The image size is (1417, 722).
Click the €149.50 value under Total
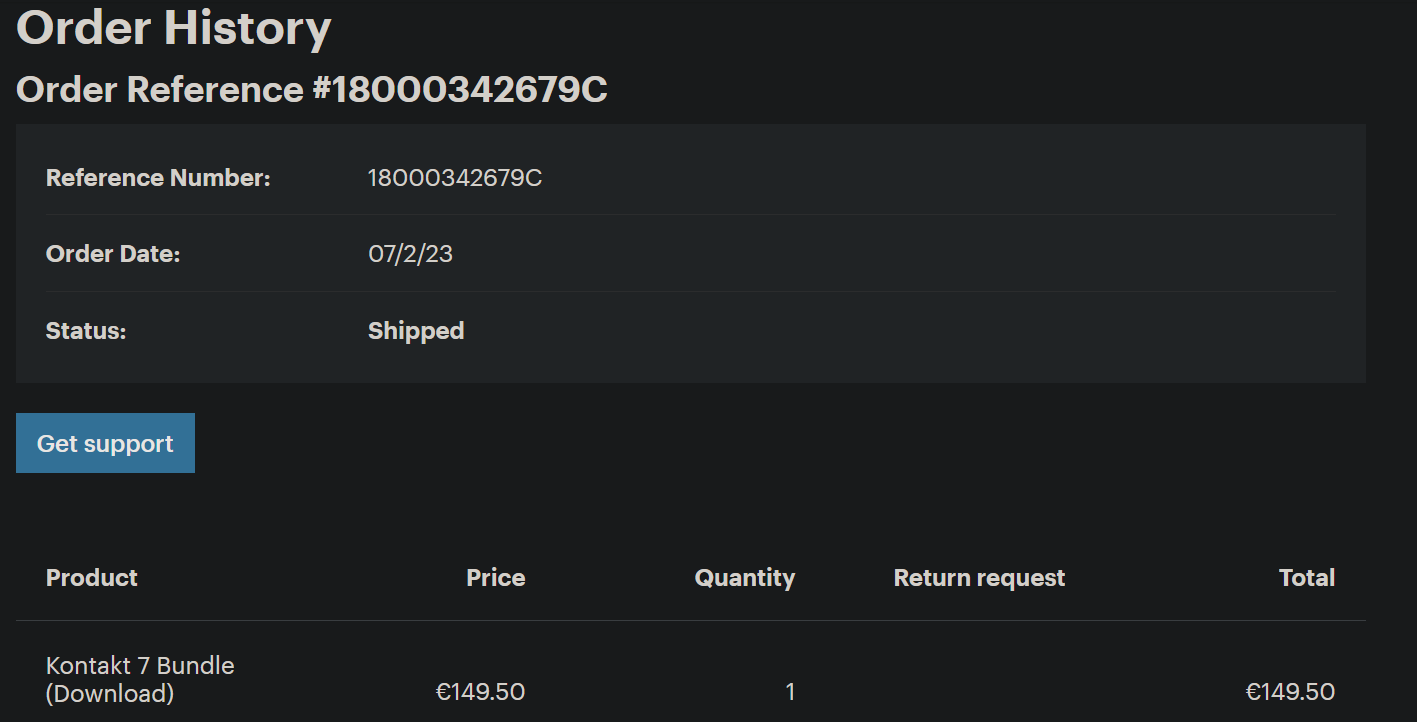(1290, 692)
